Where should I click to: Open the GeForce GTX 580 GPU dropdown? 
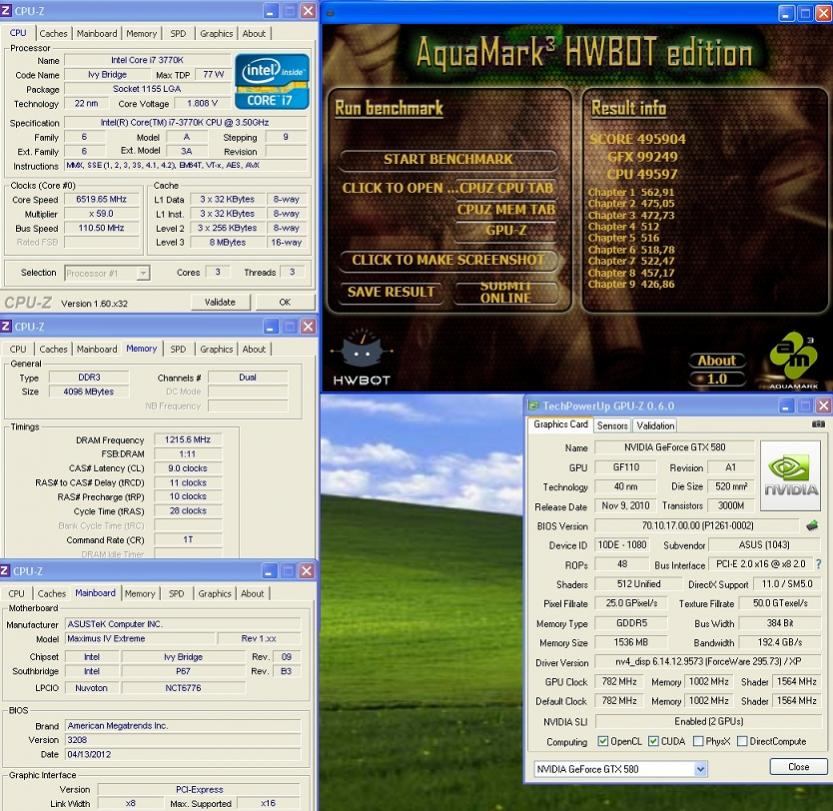point(700,769)
